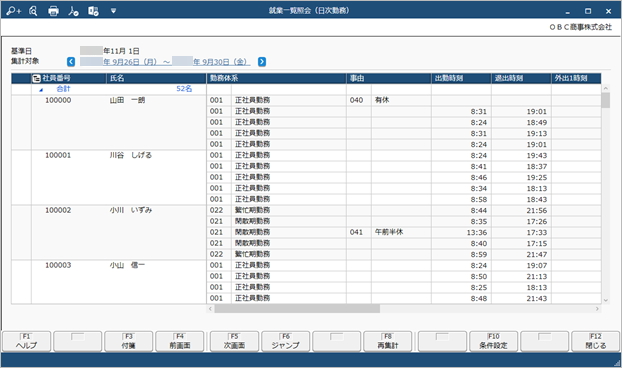Click the 出勤時刻 column header
This screenshot has width=622, height=368.
(x=461, y=78)
